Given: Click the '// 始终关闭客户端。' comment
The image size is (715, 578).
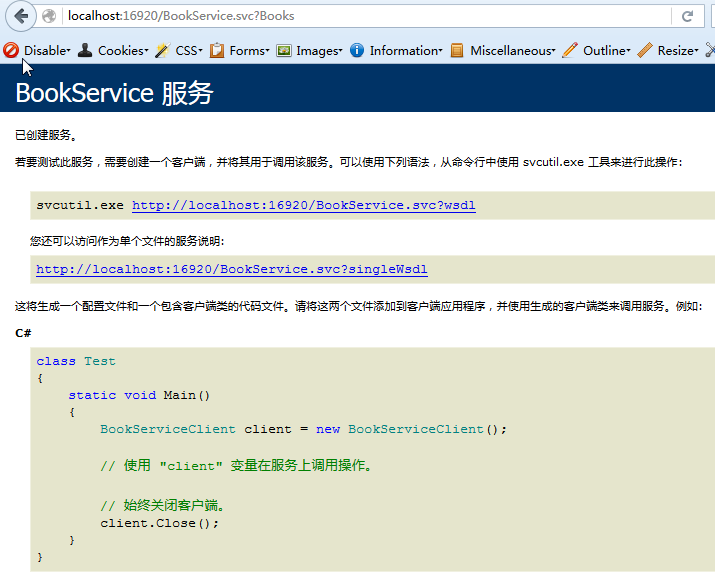Looking at the screenshot, I should [x=162, y=505].
